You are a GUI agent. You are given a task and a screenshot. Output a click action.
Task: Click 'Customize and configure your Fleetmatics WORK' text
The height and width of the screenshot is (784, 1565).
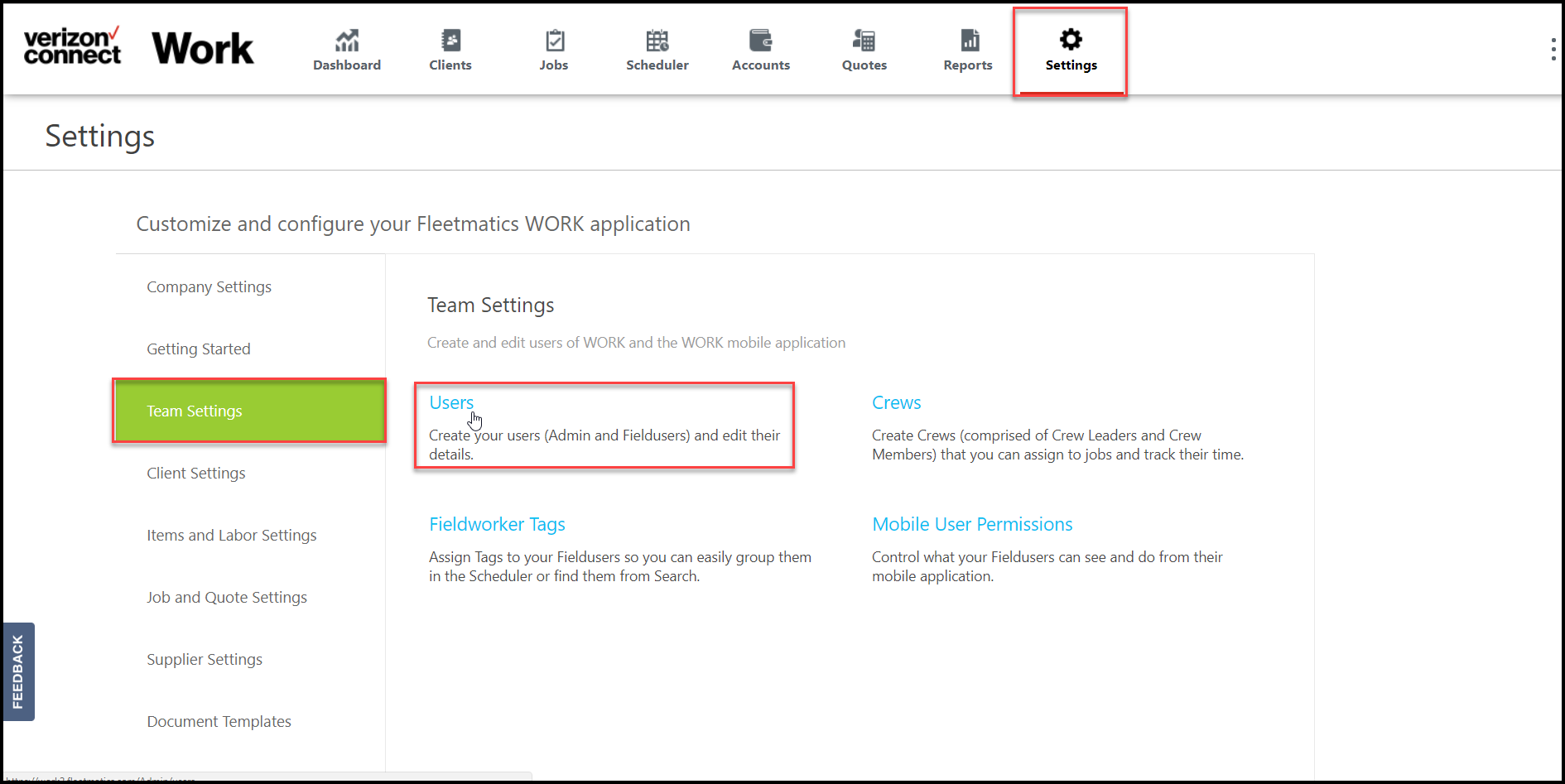413,224
